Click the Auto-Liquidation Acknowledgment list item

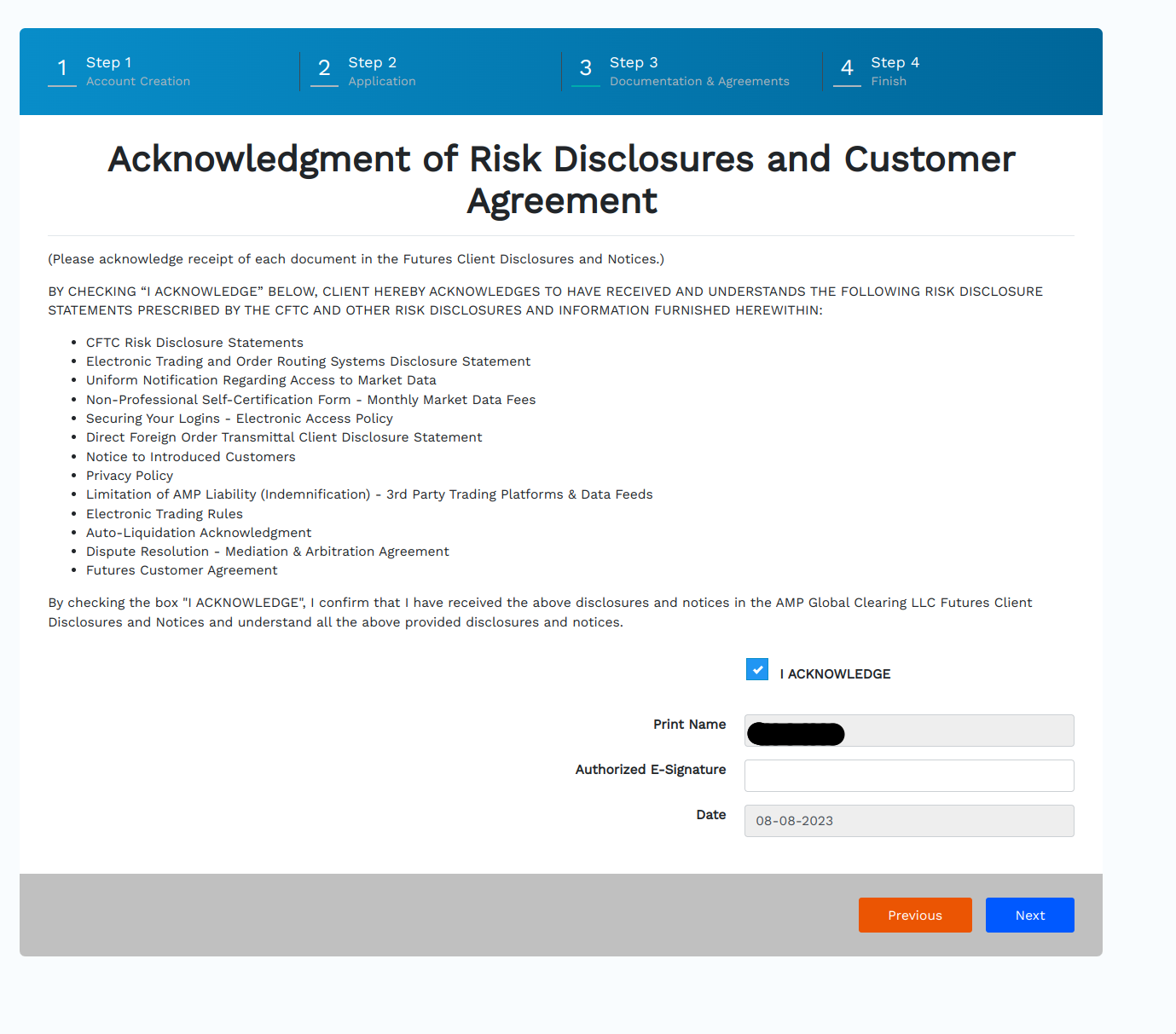199,533
